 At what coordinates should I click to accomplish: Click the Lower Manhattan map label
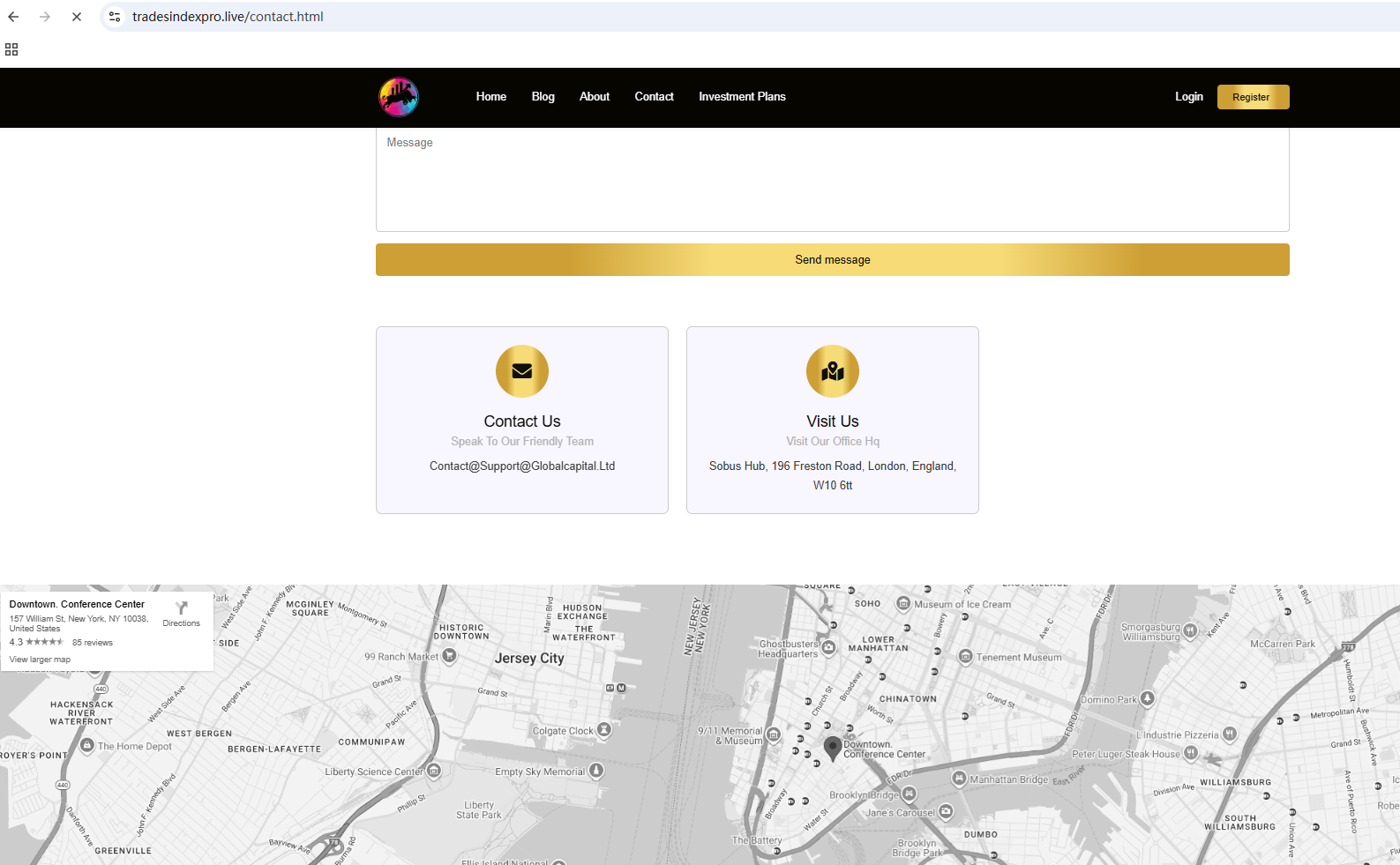pyautogui.click(x=878, y=644)
